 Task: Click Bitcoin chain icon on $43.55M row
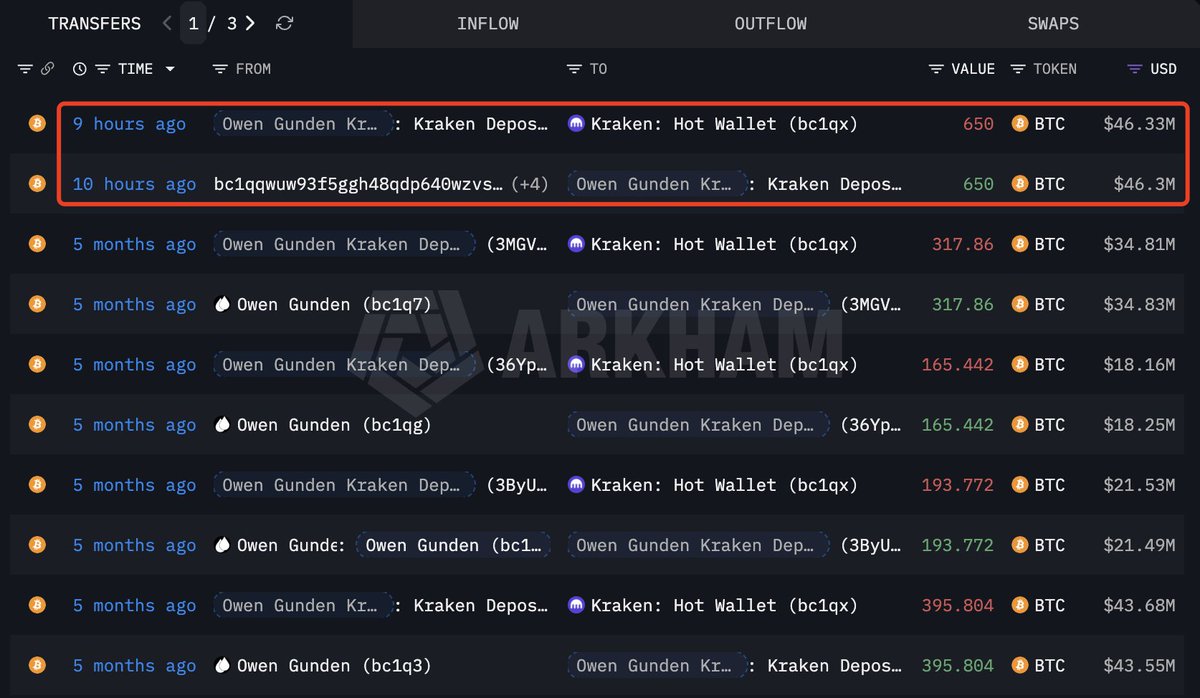tap(37, 665)
